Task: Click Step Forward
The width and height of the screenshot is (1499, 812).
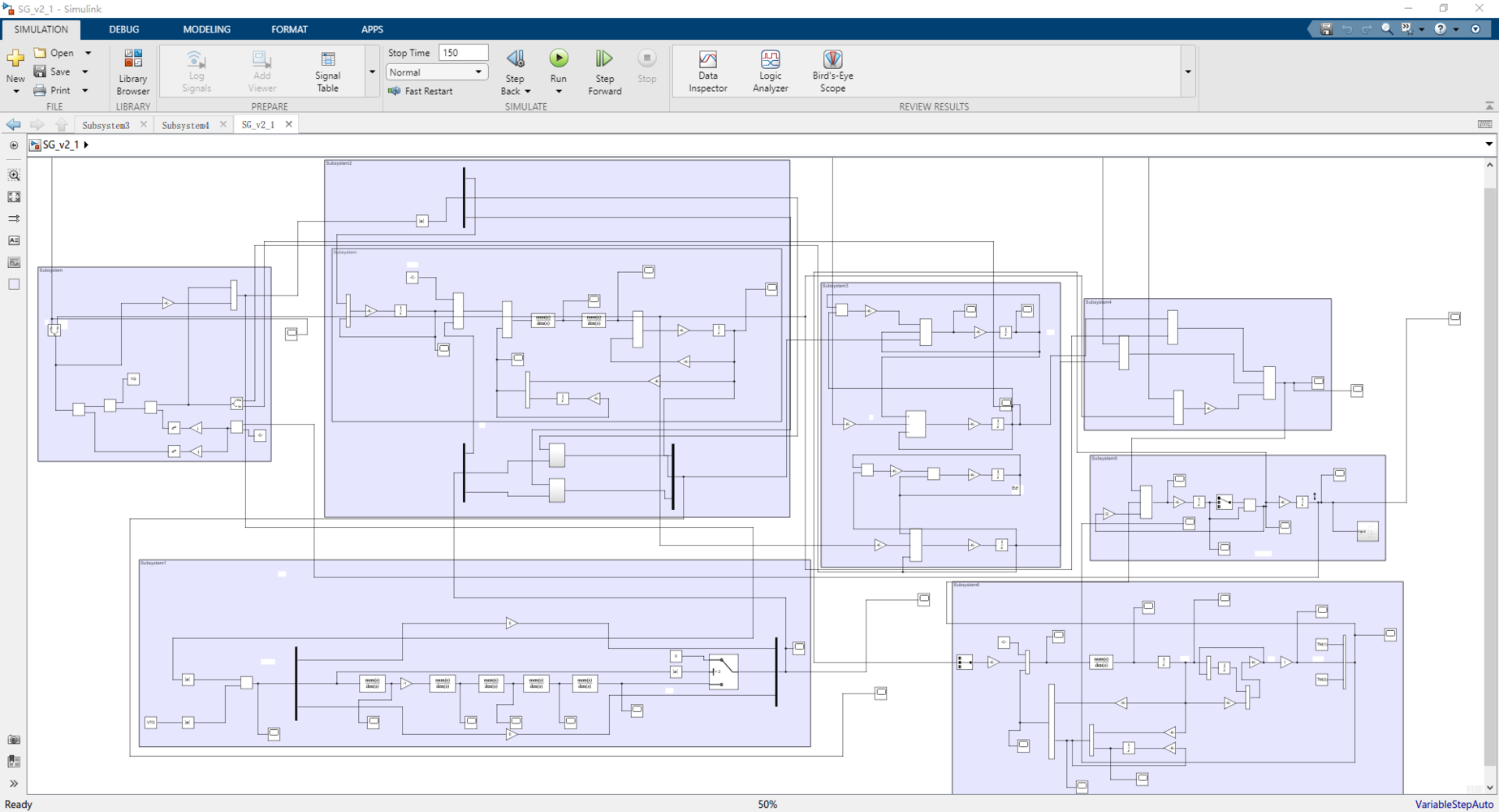Action: tap(604, 71)
